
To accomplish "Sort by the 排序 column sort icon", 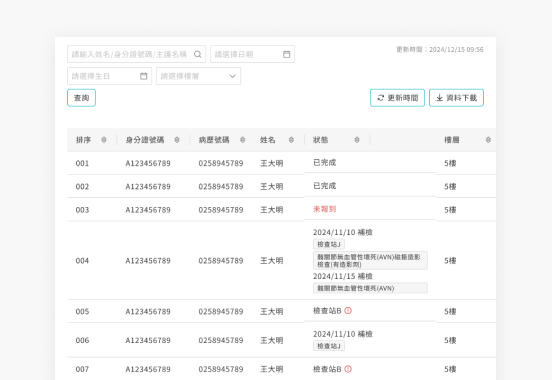I will [104, 140].
